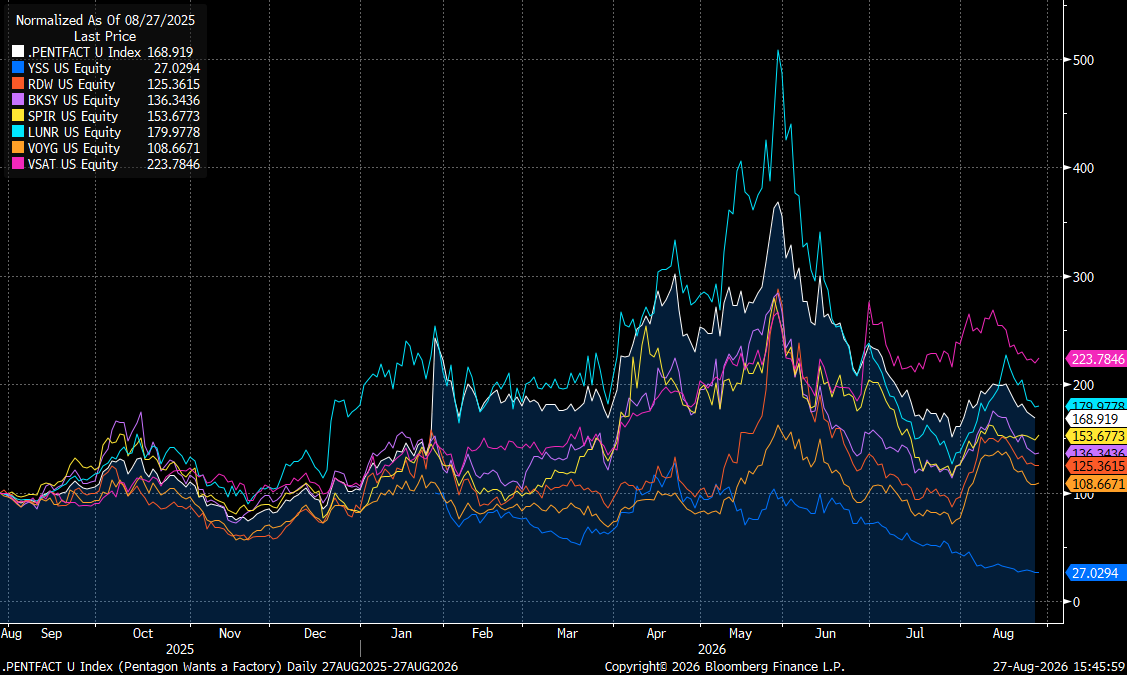Click the 2025 year label on x-axis
Image resolution: width=1127 pixels, height=675 pixels.
(x=180, y=649)
